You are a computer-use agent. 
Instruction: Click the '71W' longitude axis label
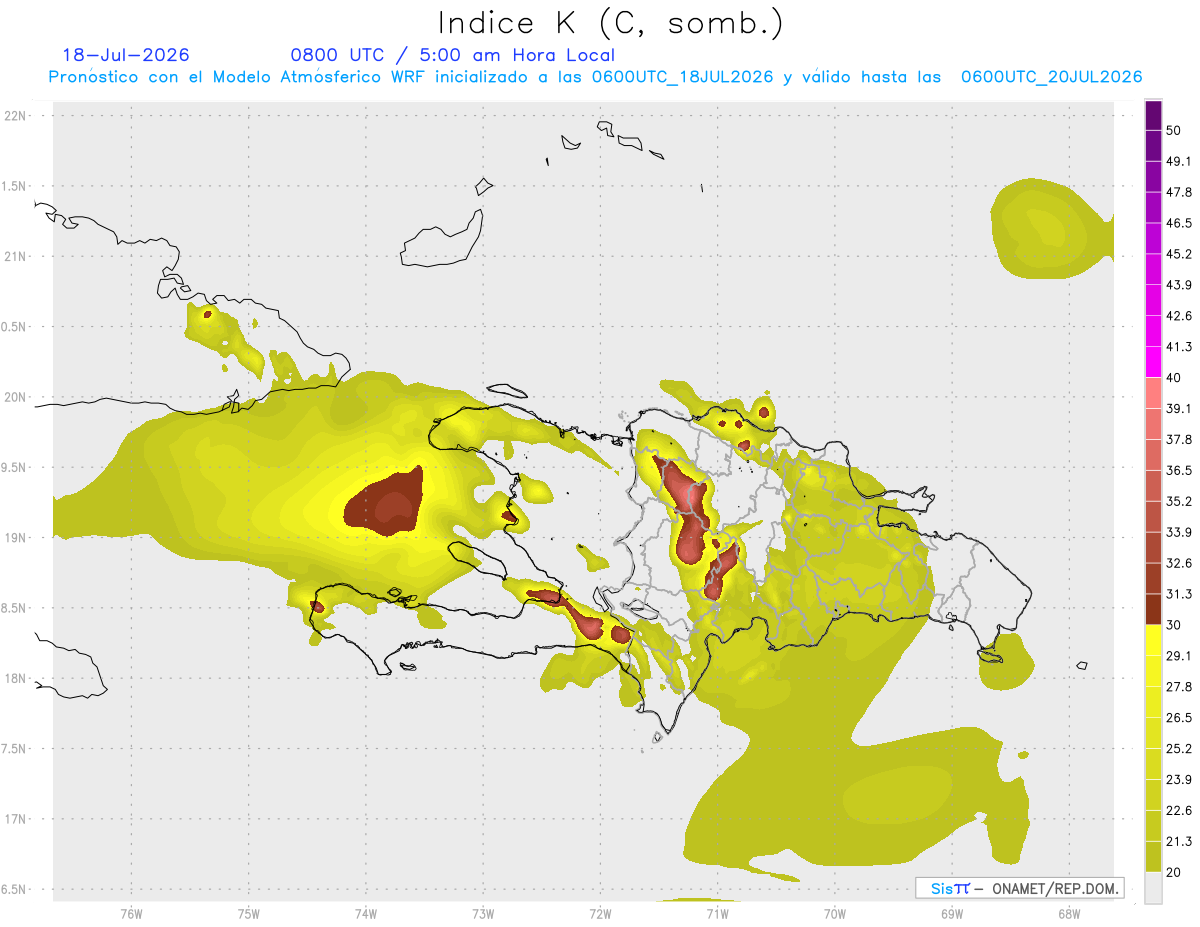[717, 914]
